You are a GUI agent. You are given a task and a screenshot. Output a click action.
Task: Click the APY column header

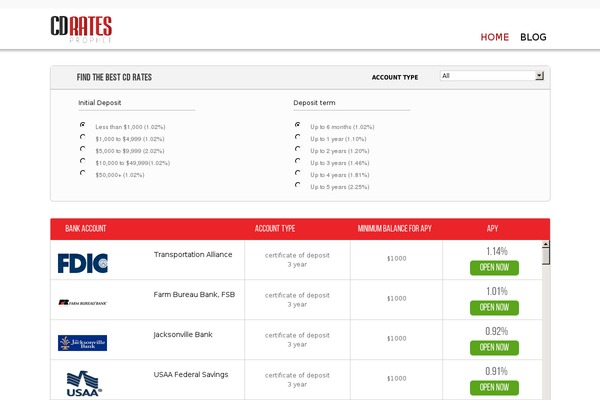[492, 229]
